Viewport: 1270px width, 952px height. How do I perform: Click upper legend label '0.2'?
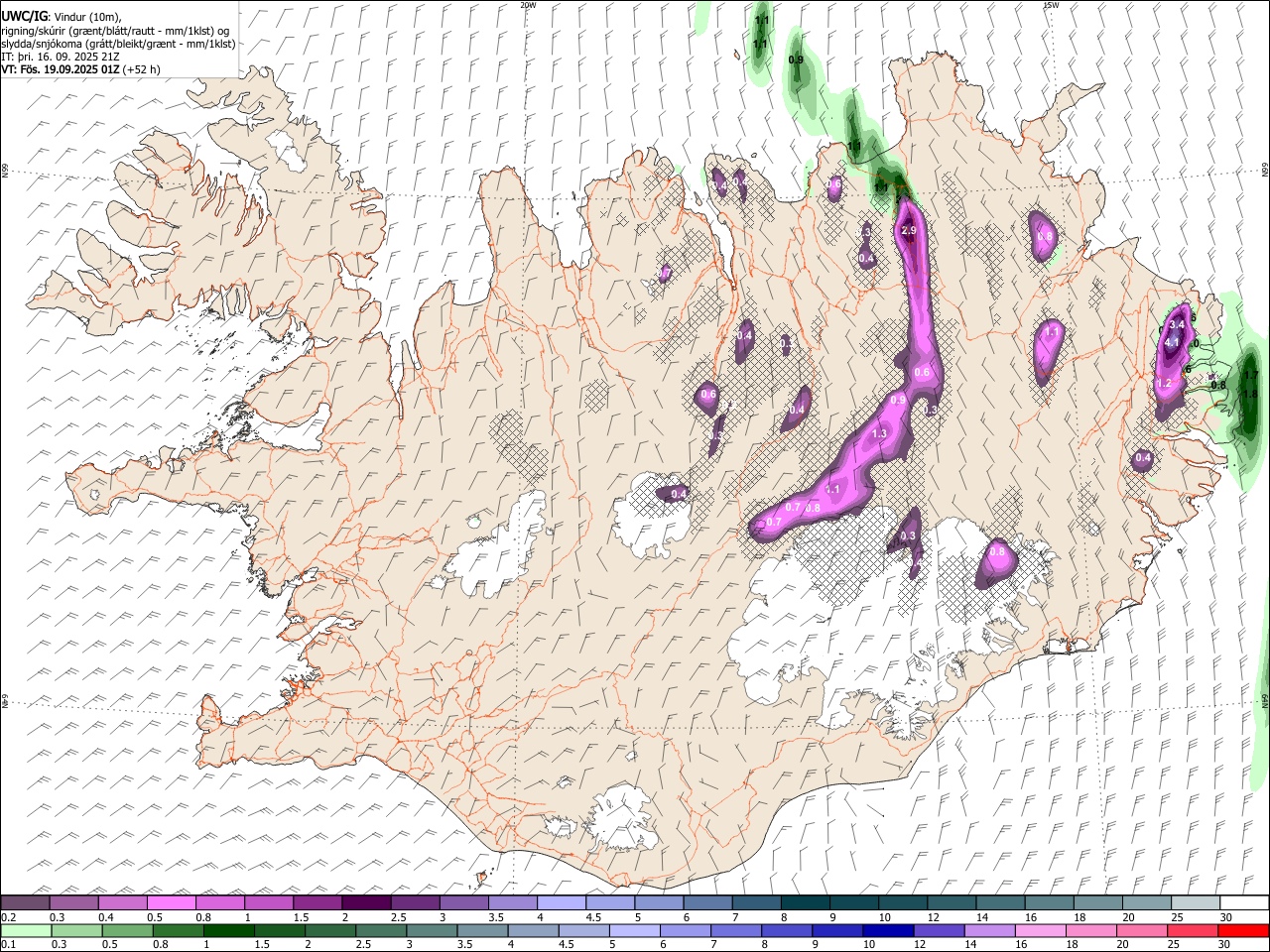[x=8, y=917]
